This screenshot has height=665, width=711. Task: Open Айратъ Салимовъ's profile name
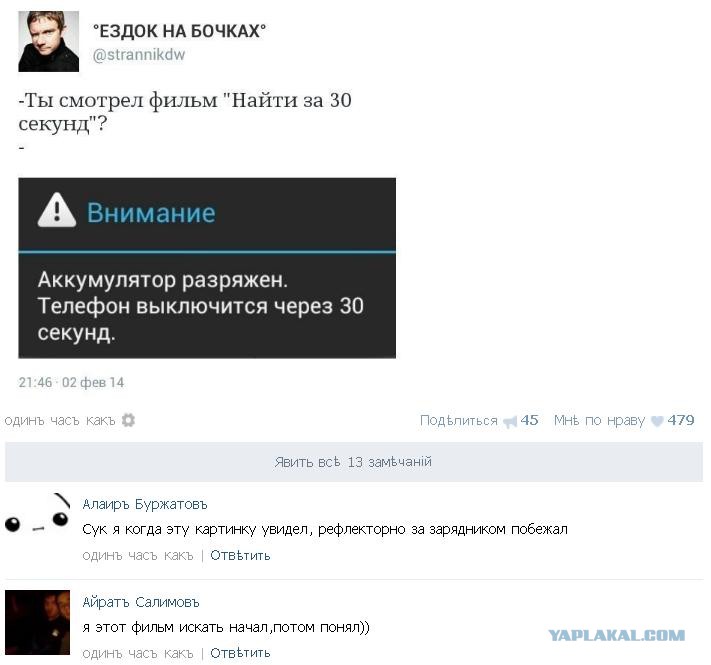[x=141, y=602]
